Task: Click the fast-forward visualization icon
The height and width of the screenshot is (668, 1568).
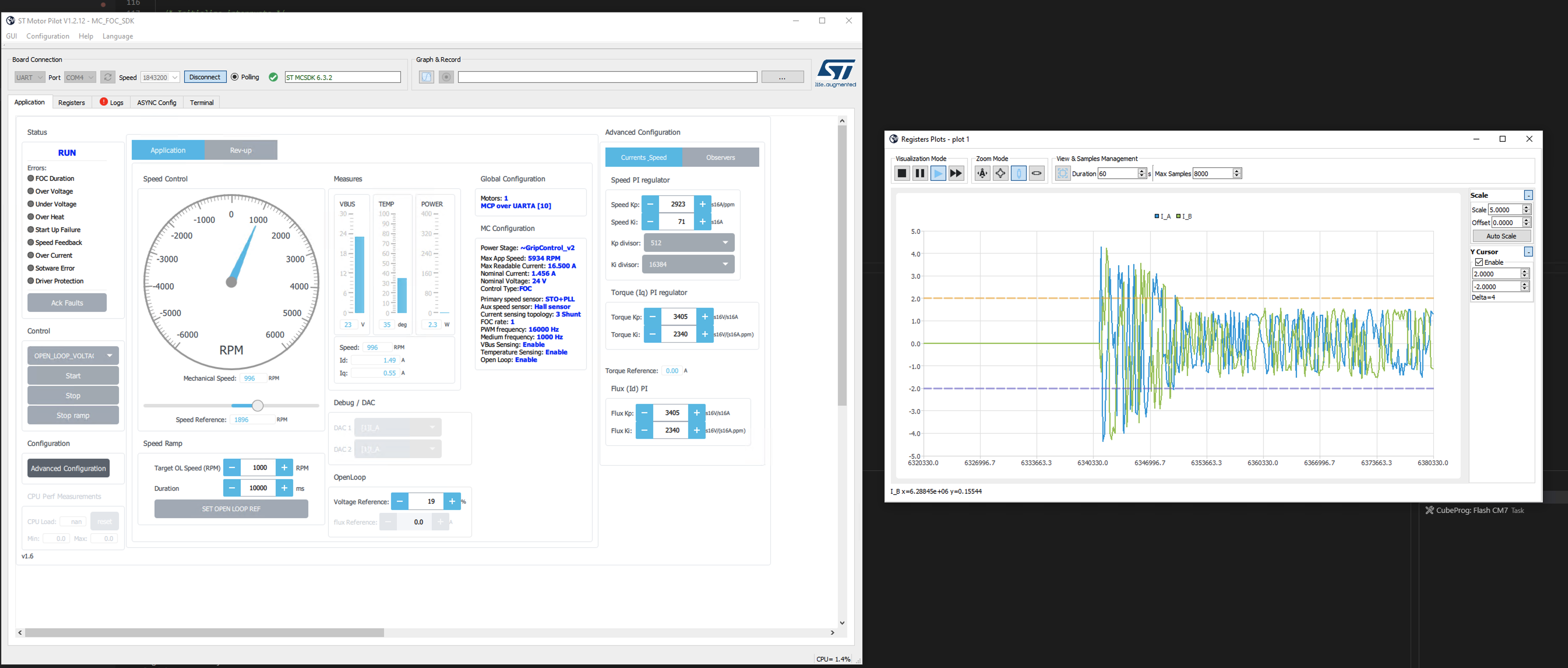Action: [x=956, y=173]
